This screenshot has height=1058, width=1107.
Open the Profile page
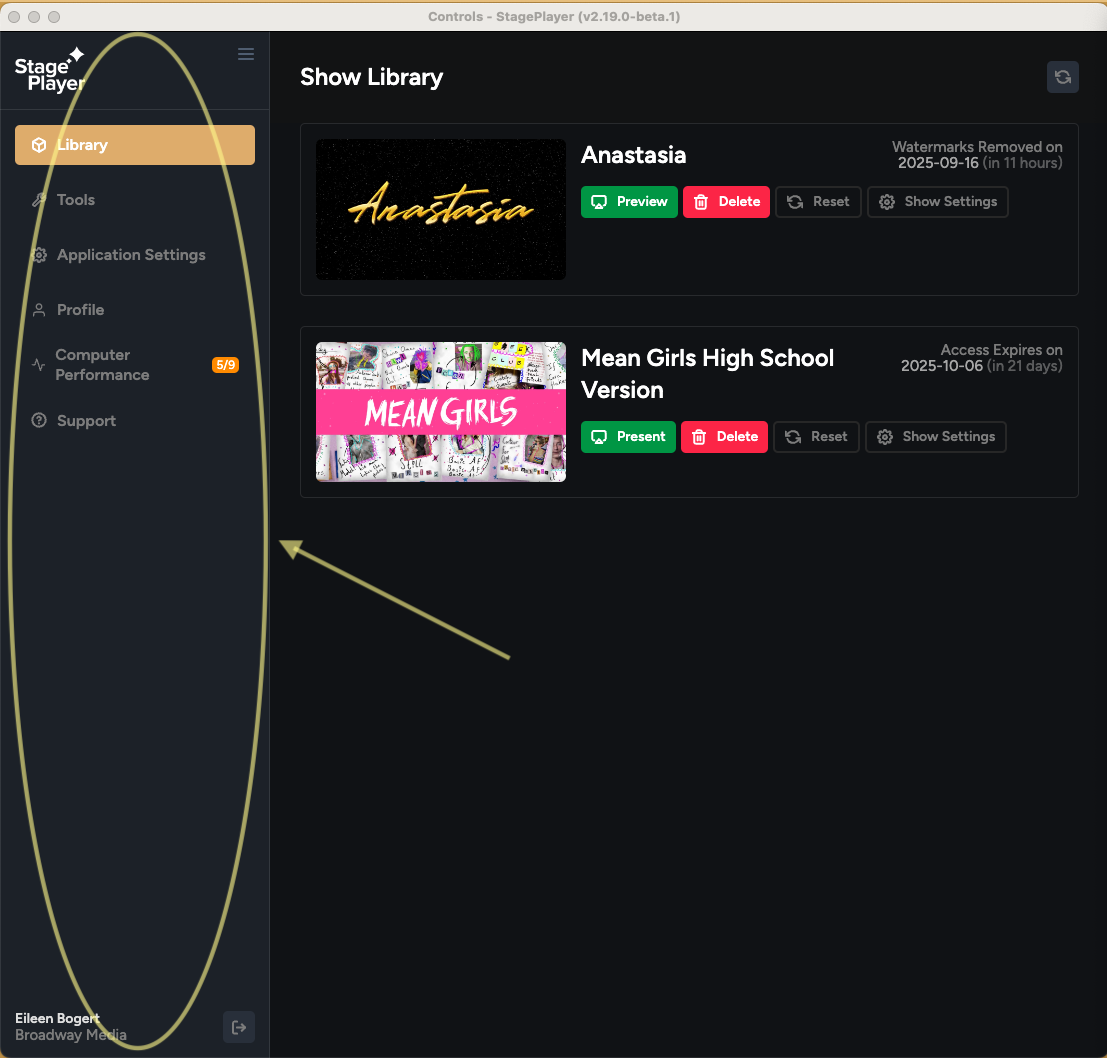click(135, 310)
